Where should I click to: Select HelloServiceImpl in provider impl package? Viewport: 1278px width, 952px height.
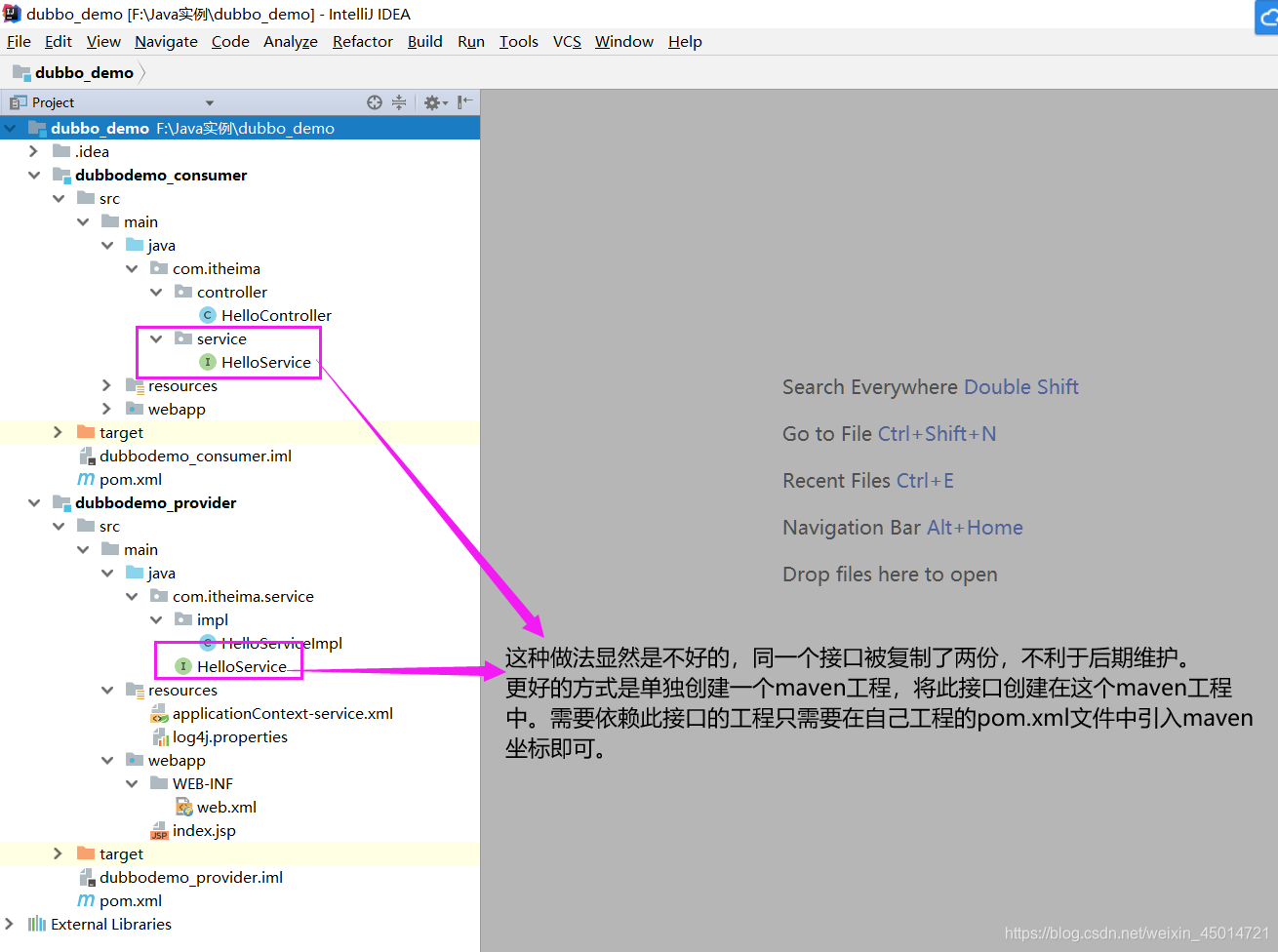281,643
